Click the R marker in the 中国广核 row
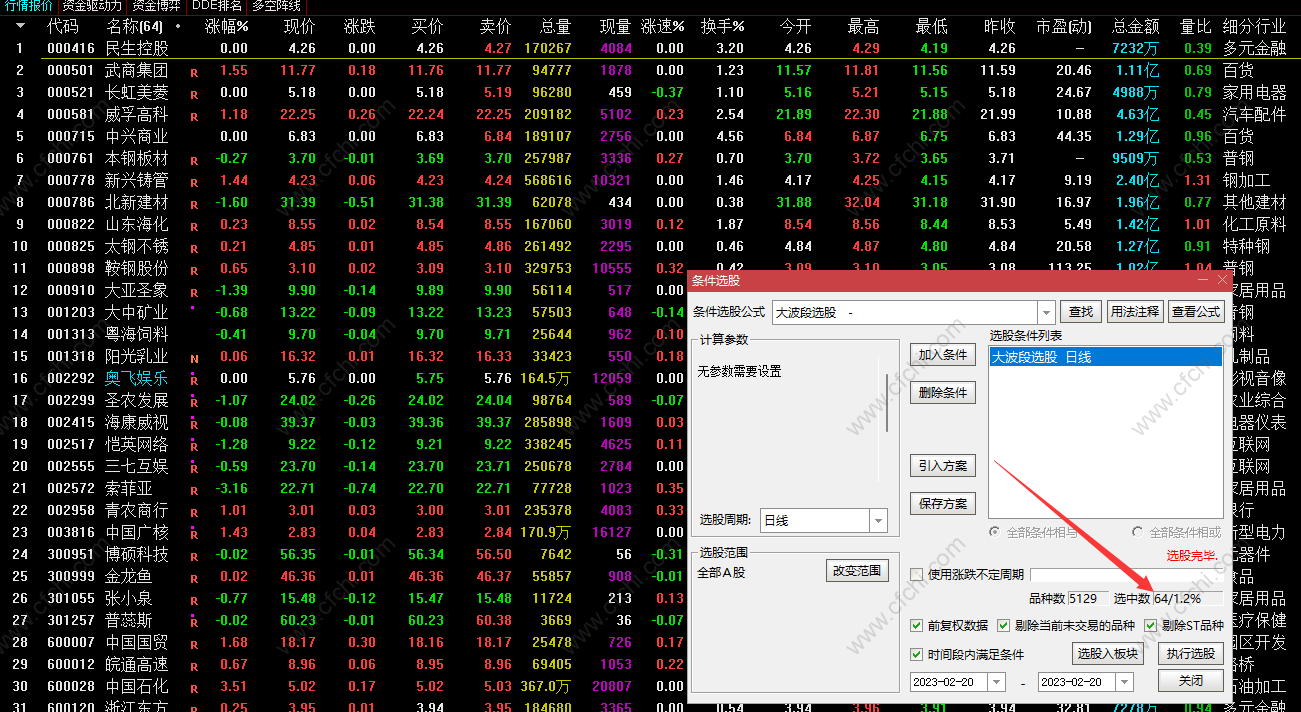Screen dimensions: 1301x712 click(194, 534)
